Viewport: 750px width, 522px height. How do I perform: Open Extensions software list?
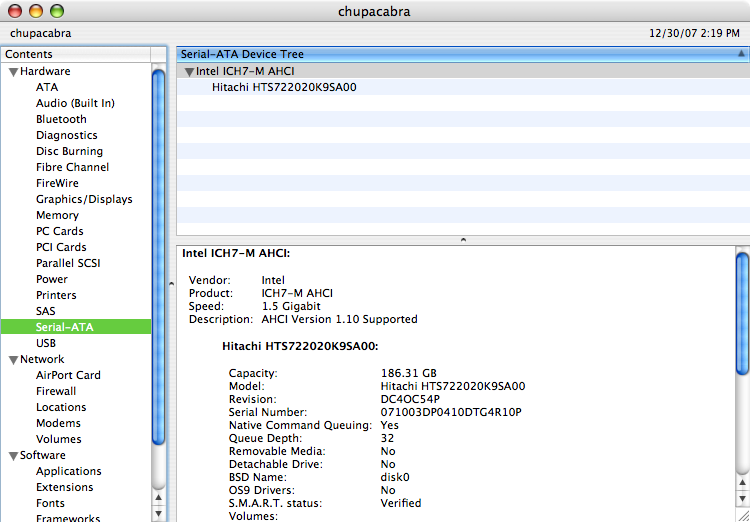click(x=64, y=487)
